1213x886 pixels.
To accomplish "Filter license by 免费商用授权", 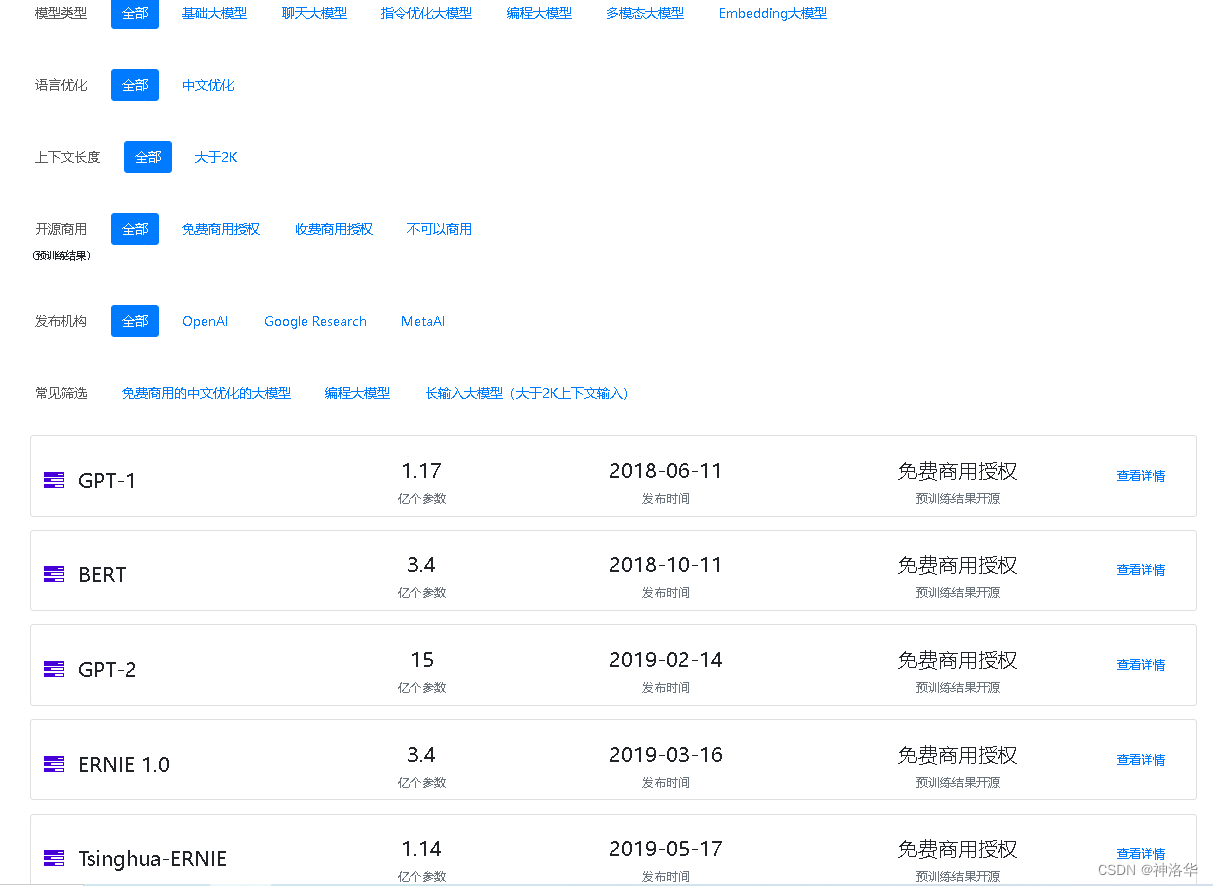I will click(x=221, y=230).
